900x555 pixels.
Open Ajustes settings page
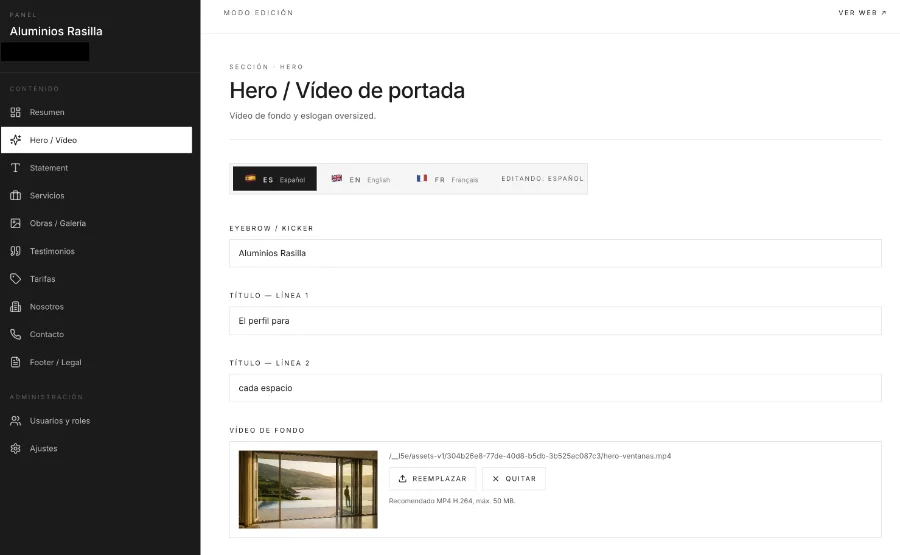click(x=96, y=448)
